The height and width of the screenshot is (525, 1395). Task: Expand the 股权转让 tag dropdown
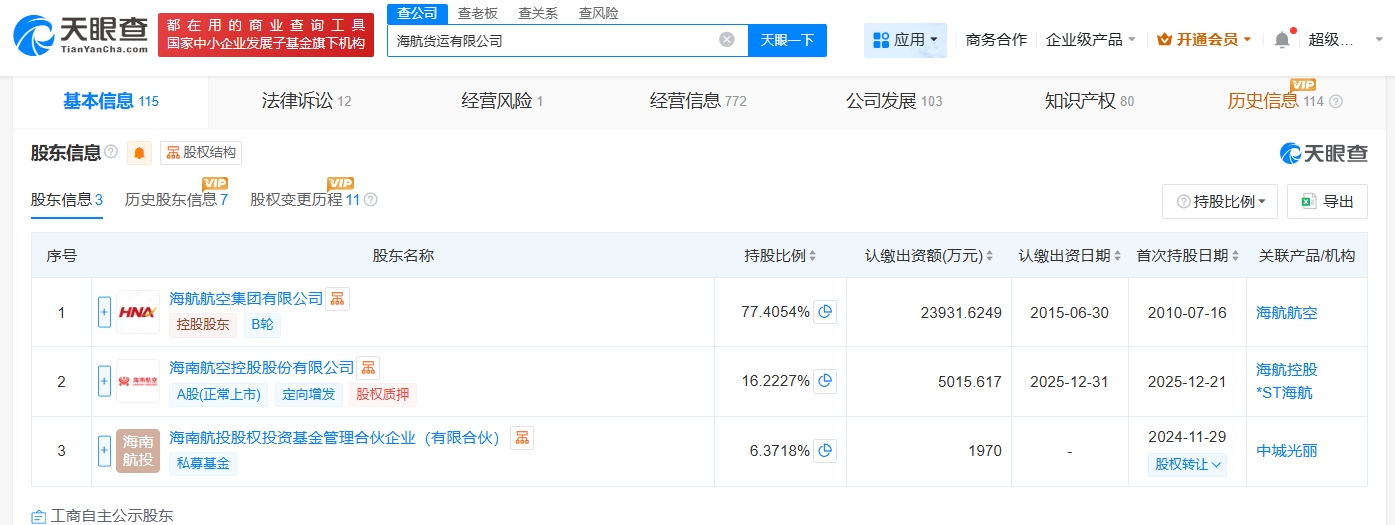(1187, 464)
